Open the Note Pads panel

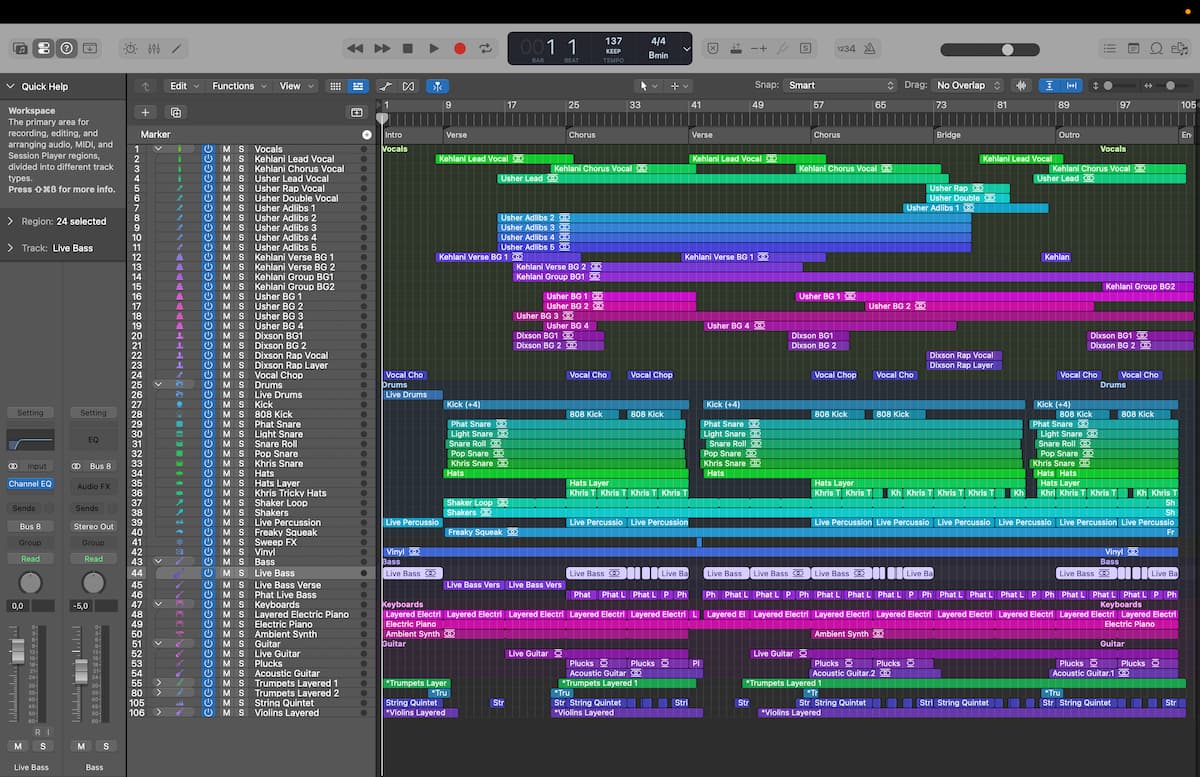(1133, 48)
